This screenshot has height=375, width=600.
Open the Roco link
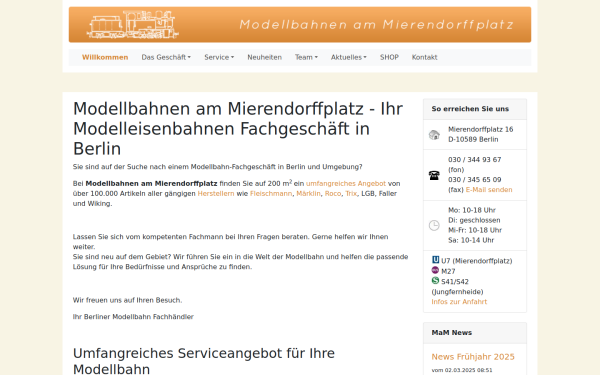tap(333, 194)
